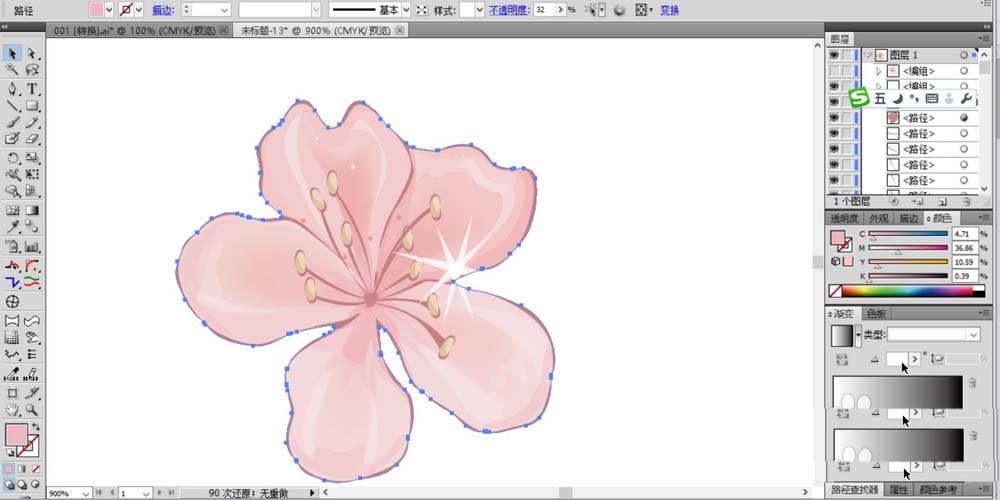The height and width of the screenshot is (500, 1000).
Task: Select the Rectangle tool
Action: [x=32, y=105]
